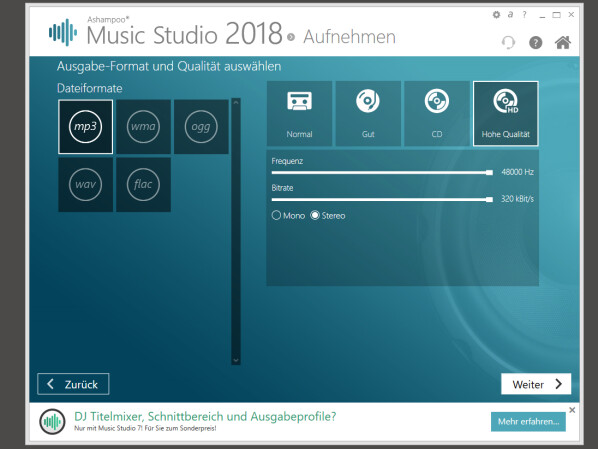
Task: Select the mp3 file format
Action: point(85,127)
